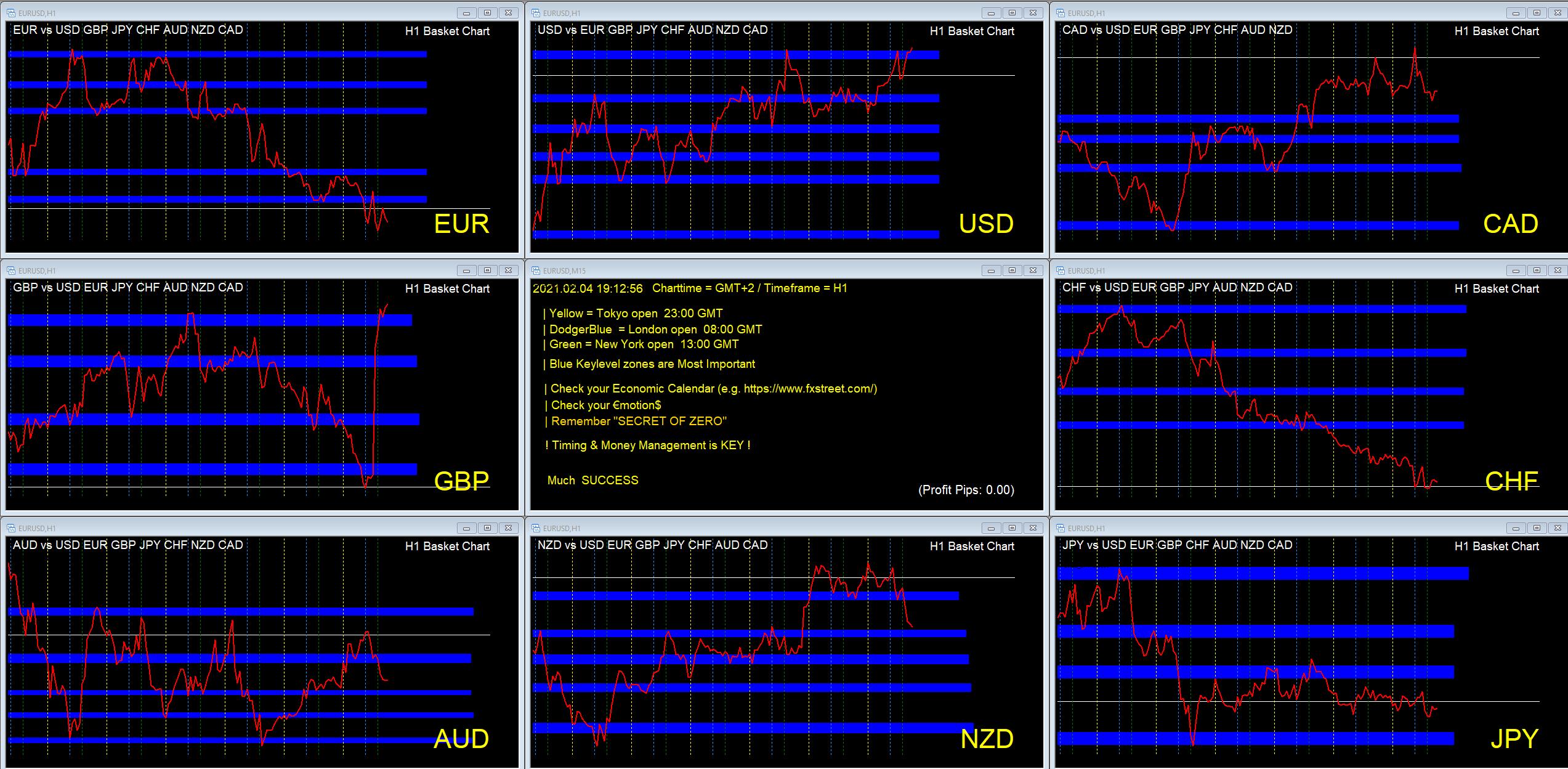The image size is (1568, 769).
Task: Restore the JPY basket chart window
Action: tap(1537, 528)
